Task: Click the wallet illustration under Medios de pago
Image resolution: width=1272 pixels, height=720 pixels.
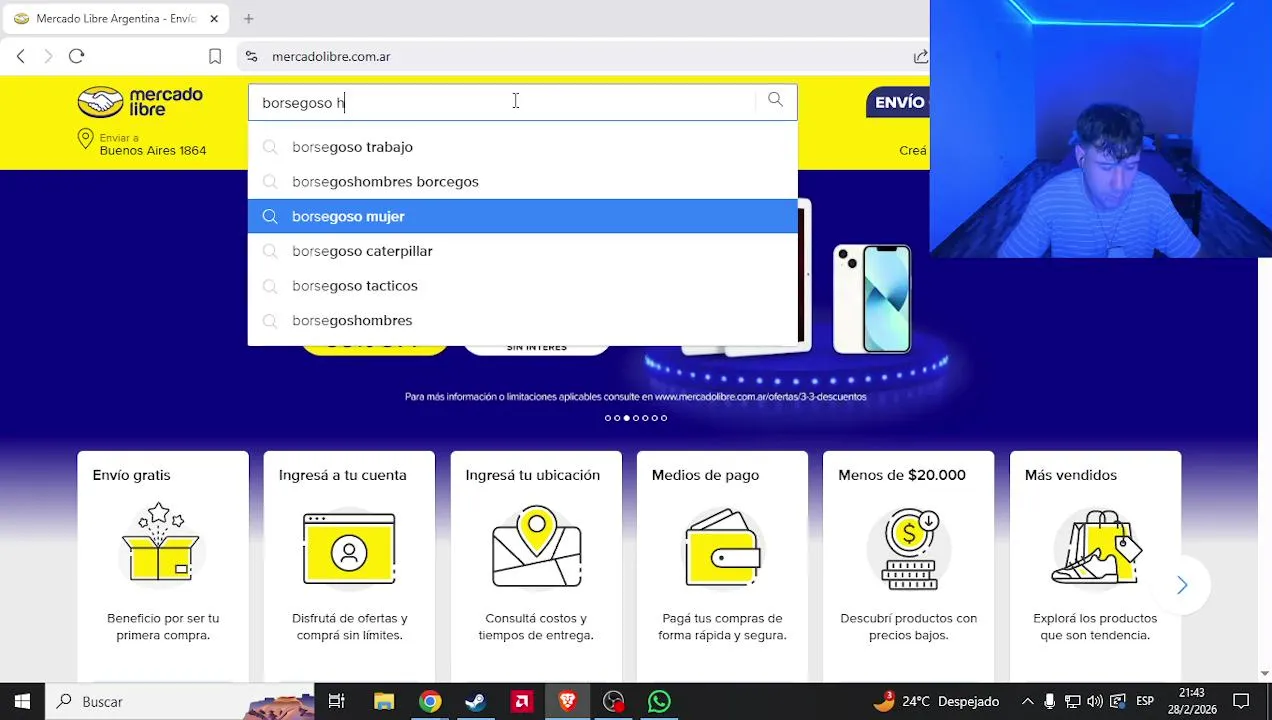Action: tap(722, 548)
